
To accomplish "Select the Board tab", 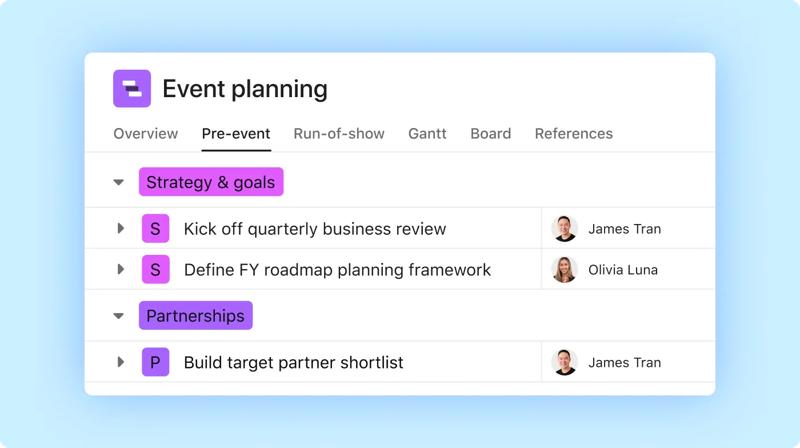I will [x=490, y=134].
